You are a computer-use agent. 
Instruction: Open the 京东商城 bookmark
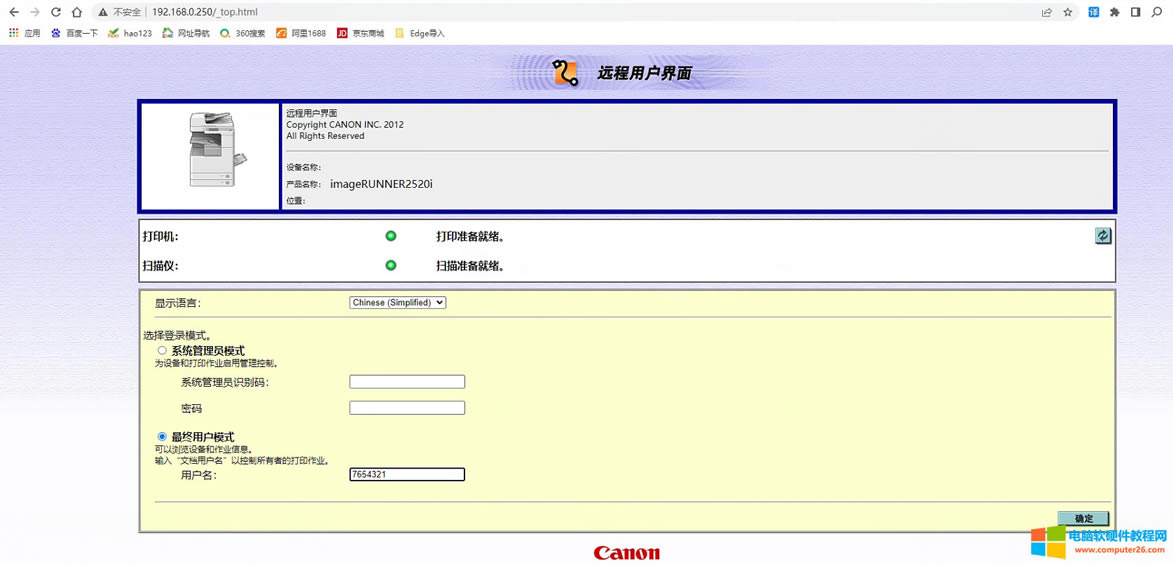coord(360,33)
